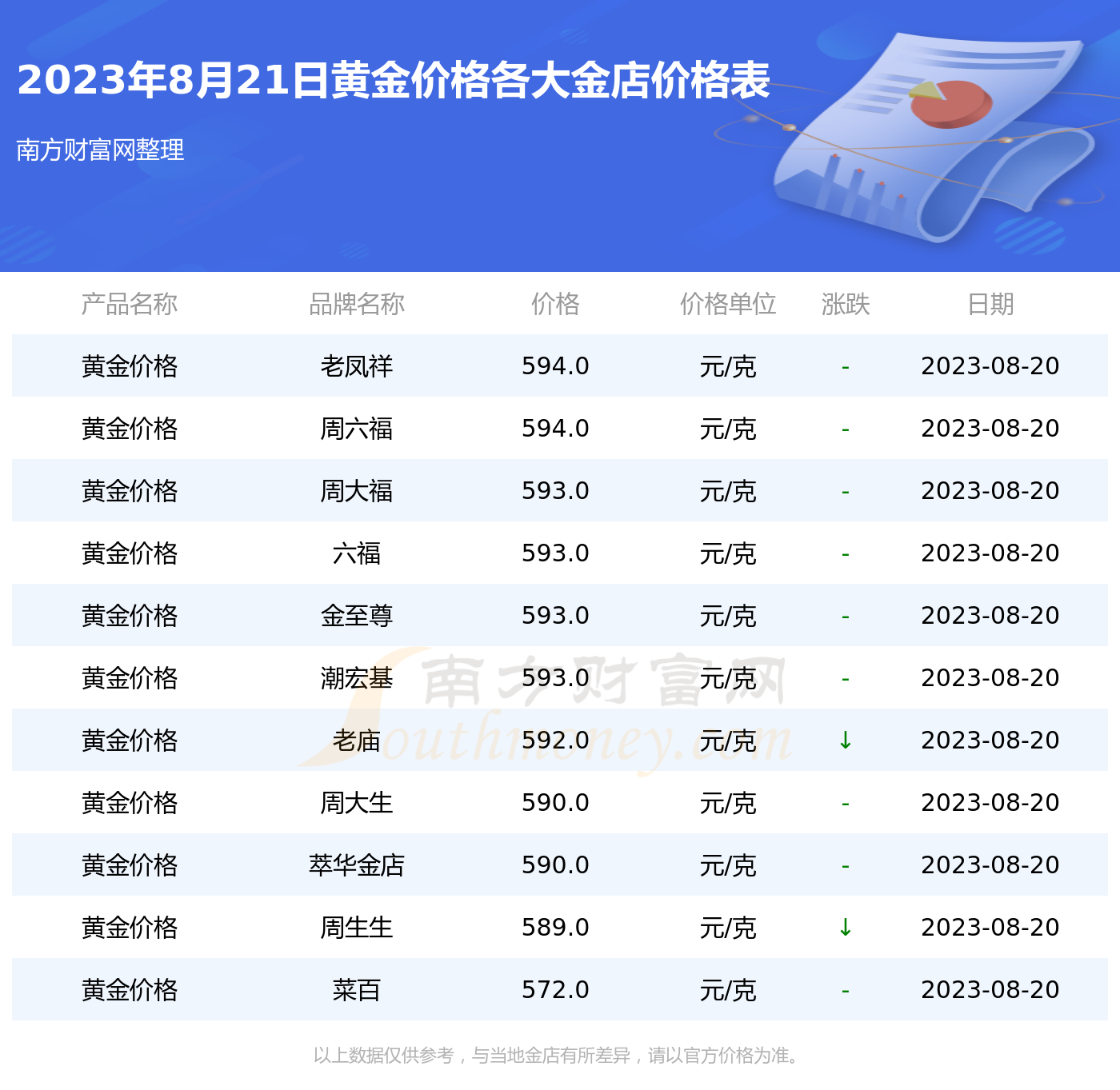This screenshot has height=1090, width=1120.
Task: Click price 590.0 in 萃华金店 row
Action: [x=555, y=865]
